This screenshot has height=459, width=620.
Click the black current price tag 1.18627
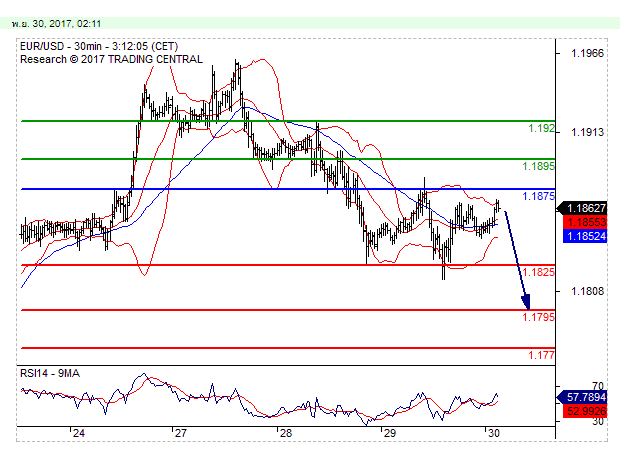pos(582,208)
